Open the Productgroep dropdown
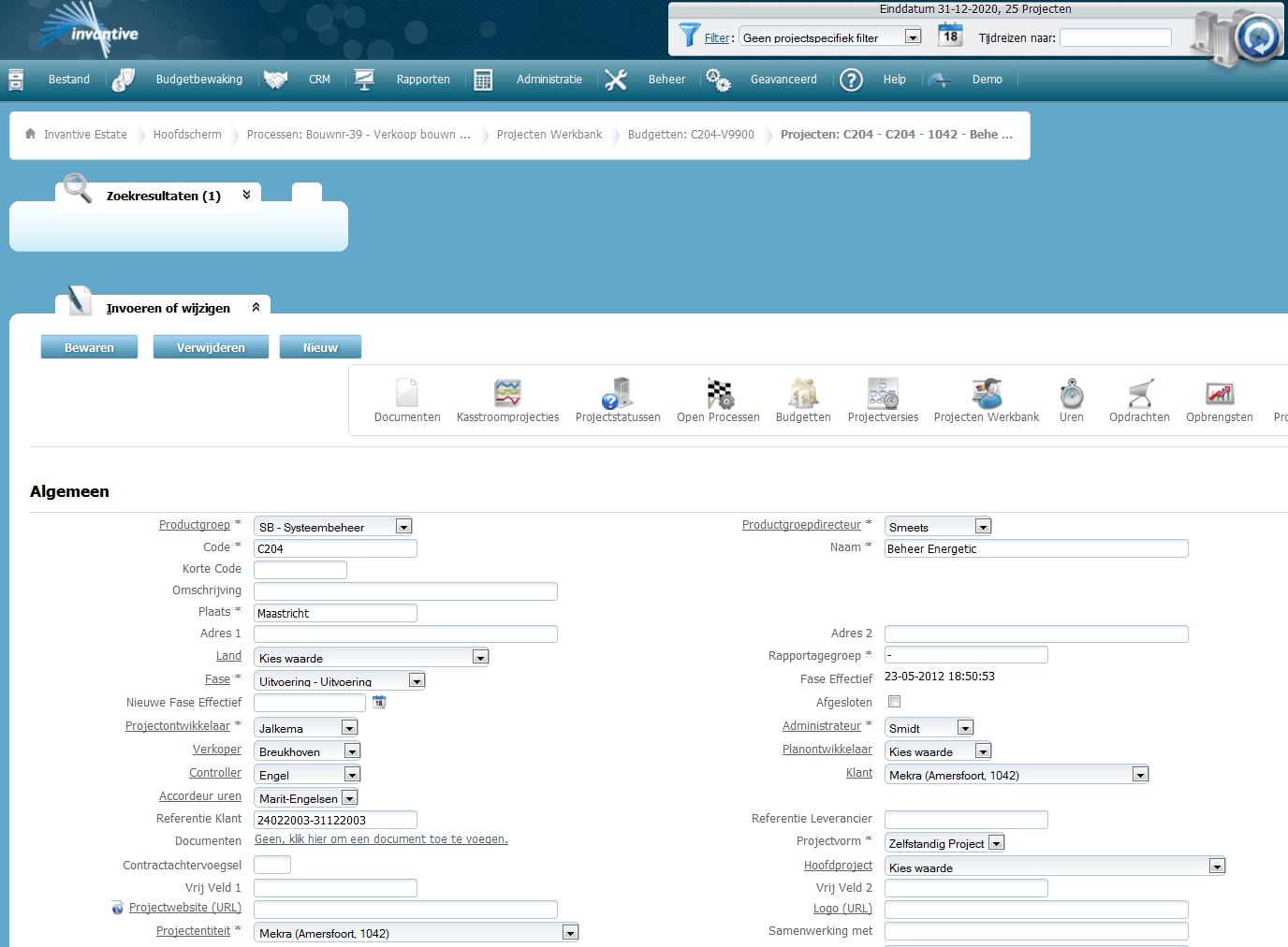This screenshot has width=1288, height=947. (402, 526)
